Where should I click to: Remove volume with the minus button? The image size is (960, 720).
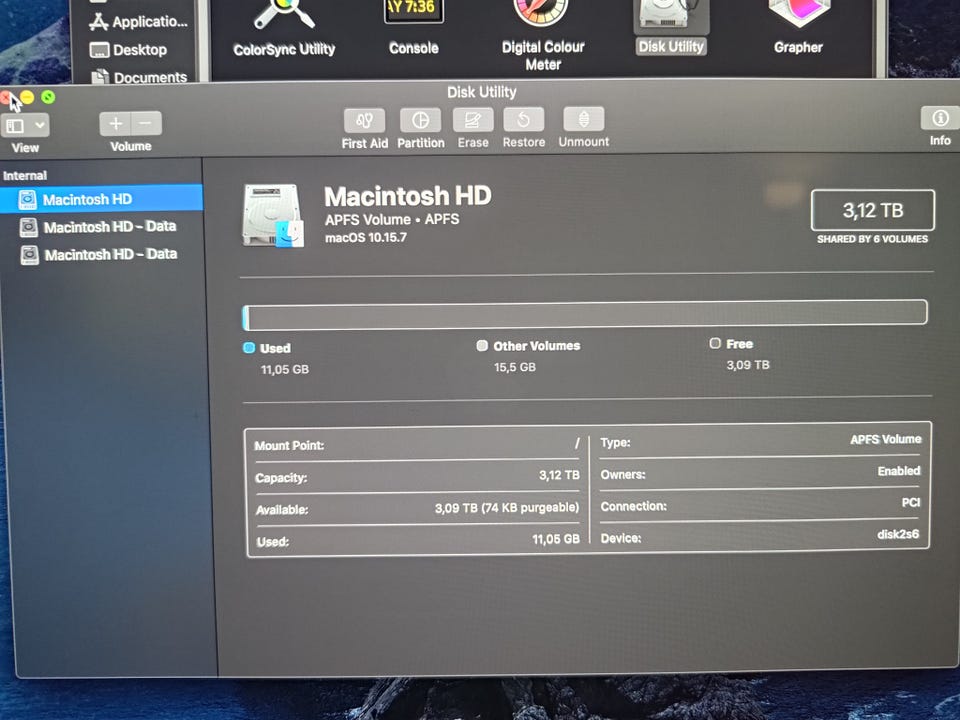point(146,123)
